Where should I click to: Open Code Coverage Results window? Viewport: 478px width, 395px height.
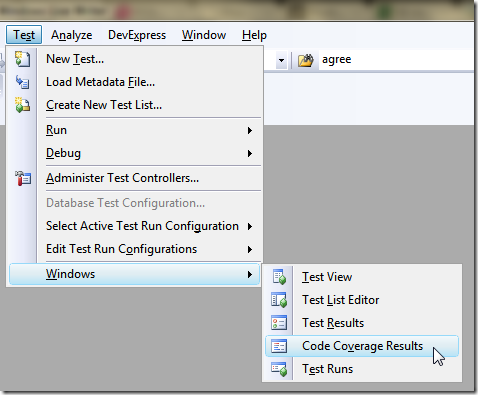(x=362, y=346)
